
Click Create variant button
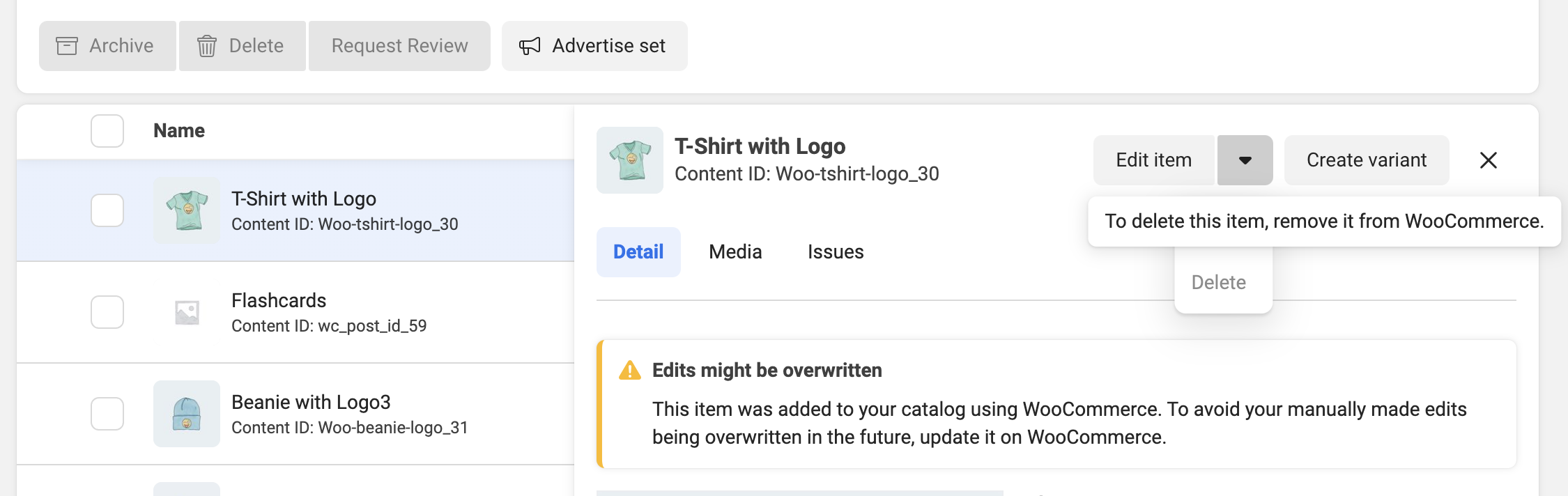point(1367,160)
